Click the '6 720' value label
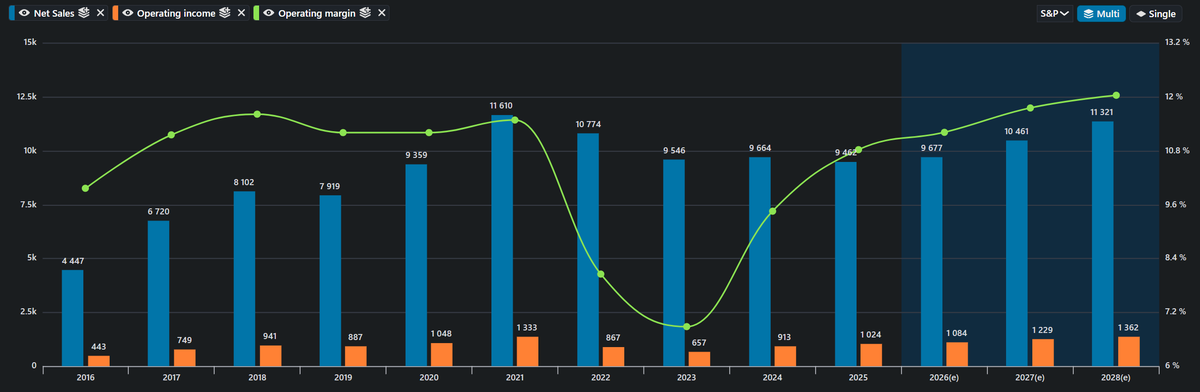Screen dimensions: 1200x392 click(159, 211)
